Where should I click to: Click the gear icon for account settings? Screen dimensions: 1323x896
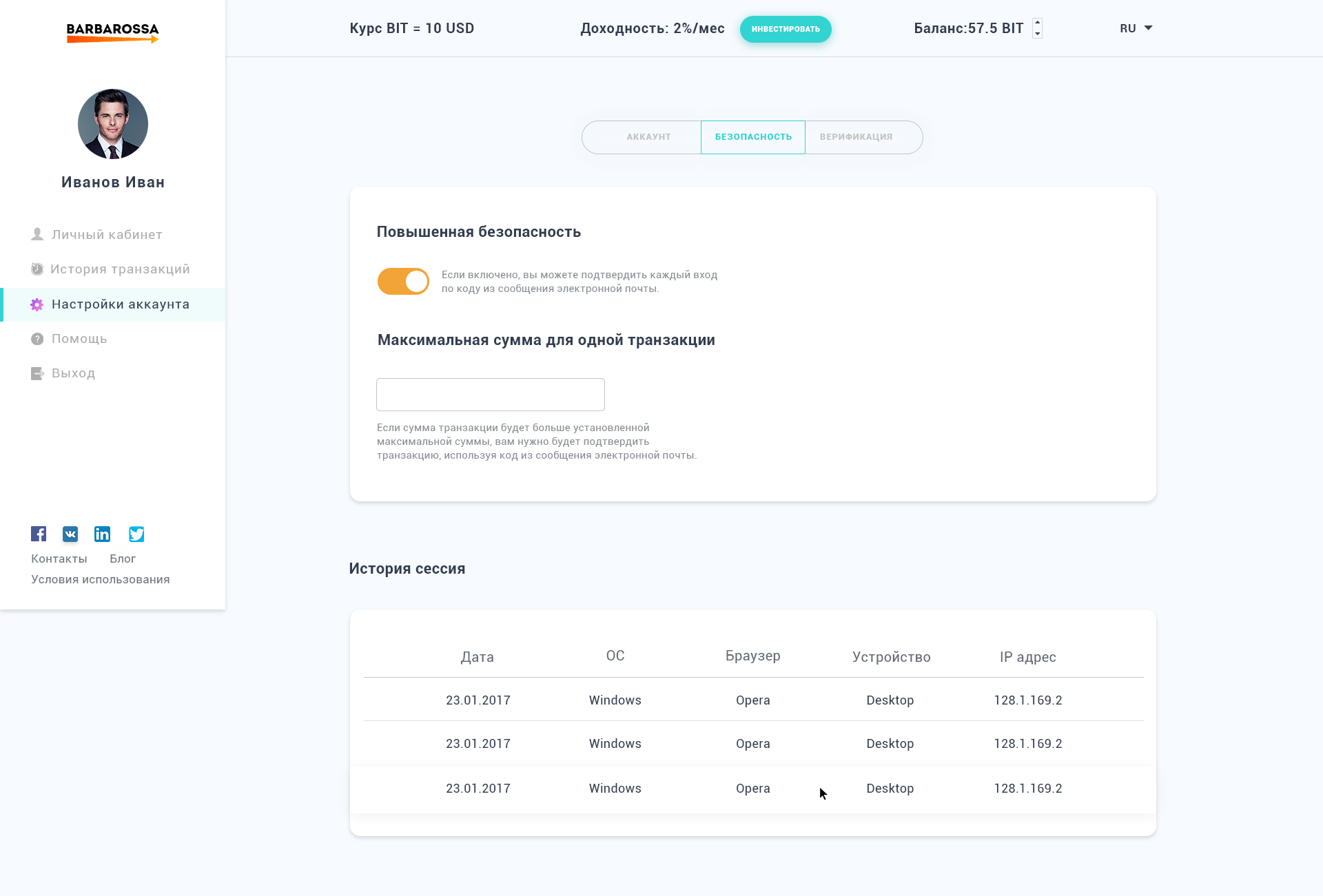37,304
